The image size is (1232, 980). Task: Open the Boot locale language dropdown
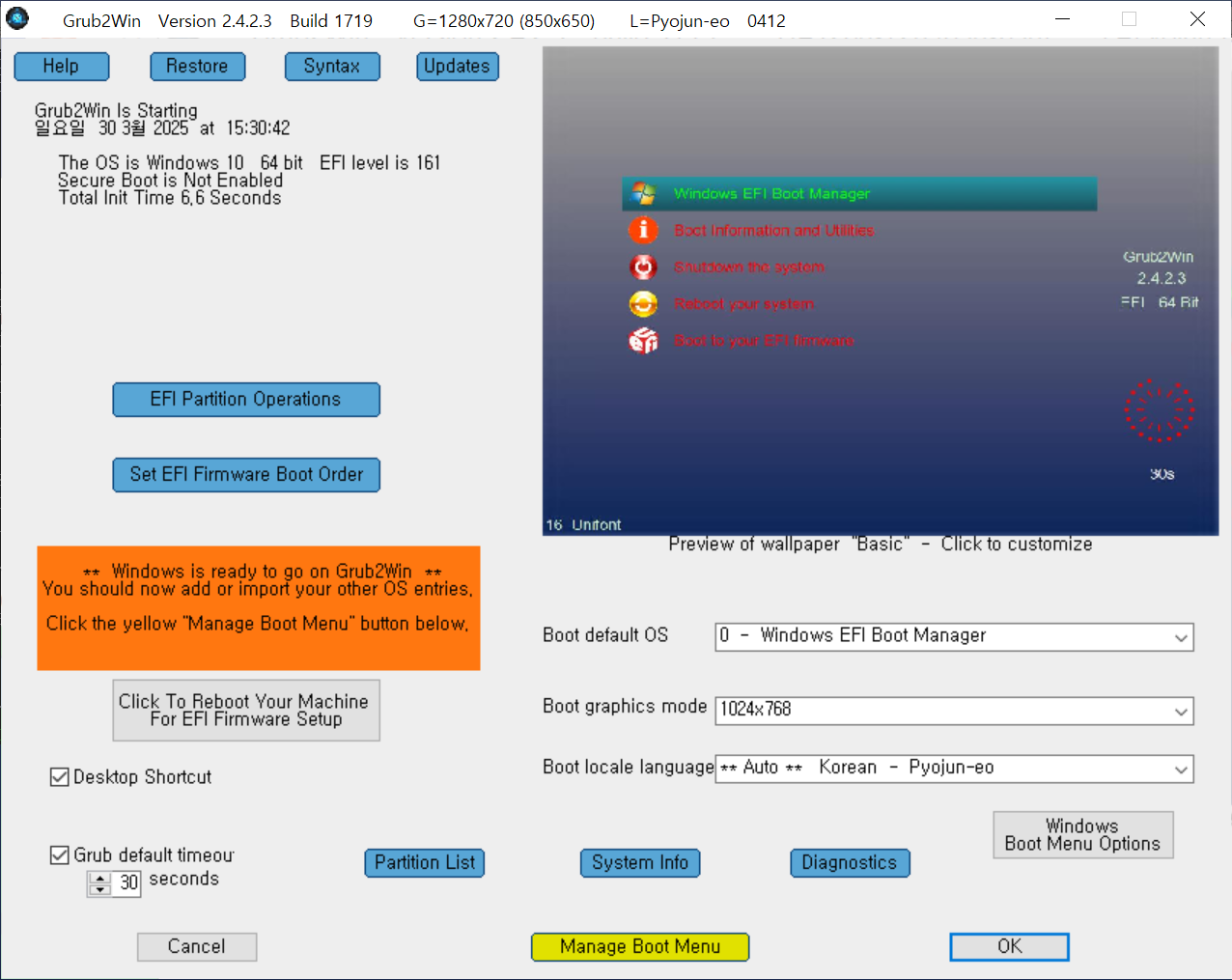(954, 769)
